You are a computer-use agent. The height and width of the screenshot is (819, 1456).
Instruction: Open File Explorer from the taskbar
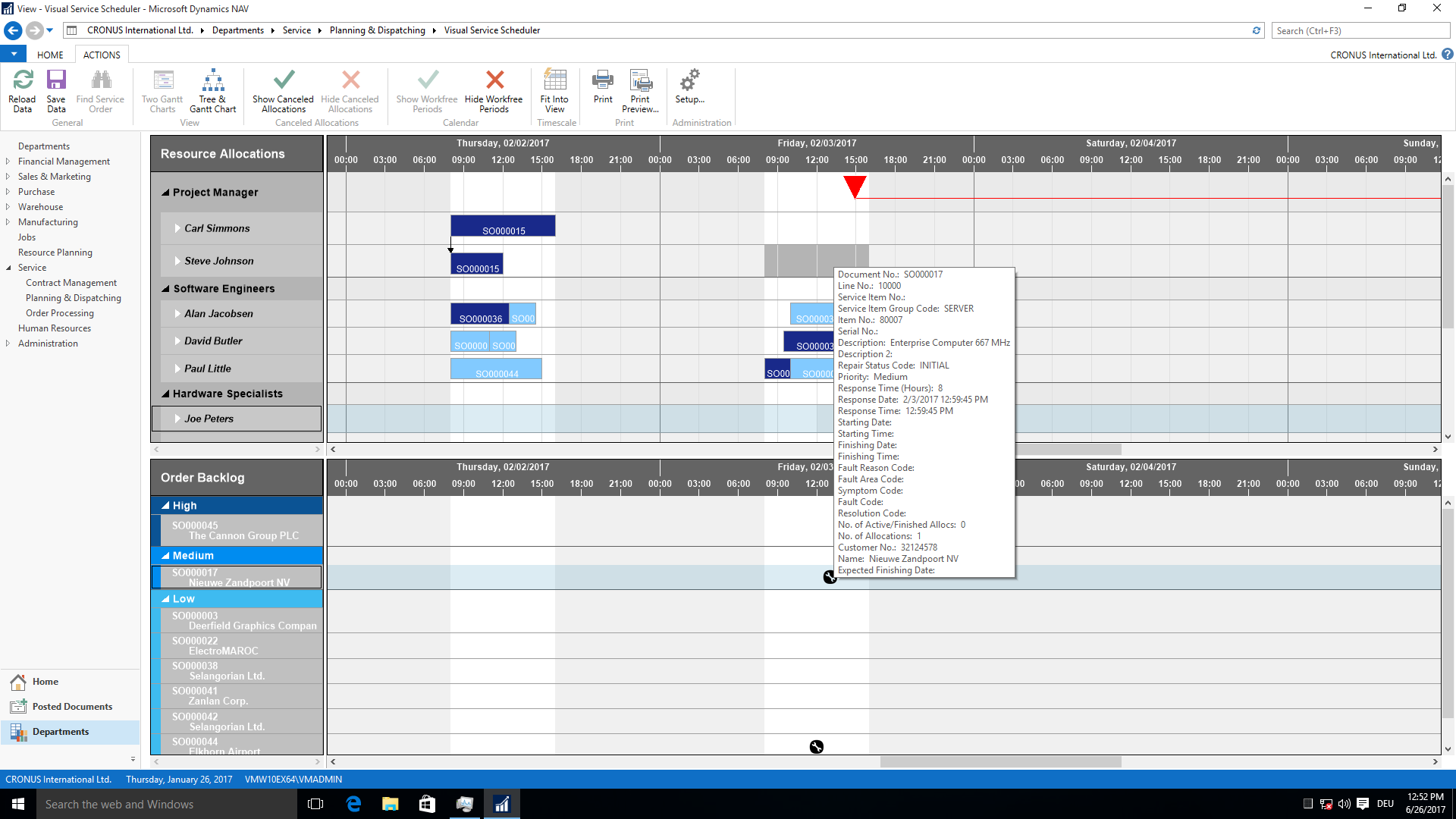391,804
